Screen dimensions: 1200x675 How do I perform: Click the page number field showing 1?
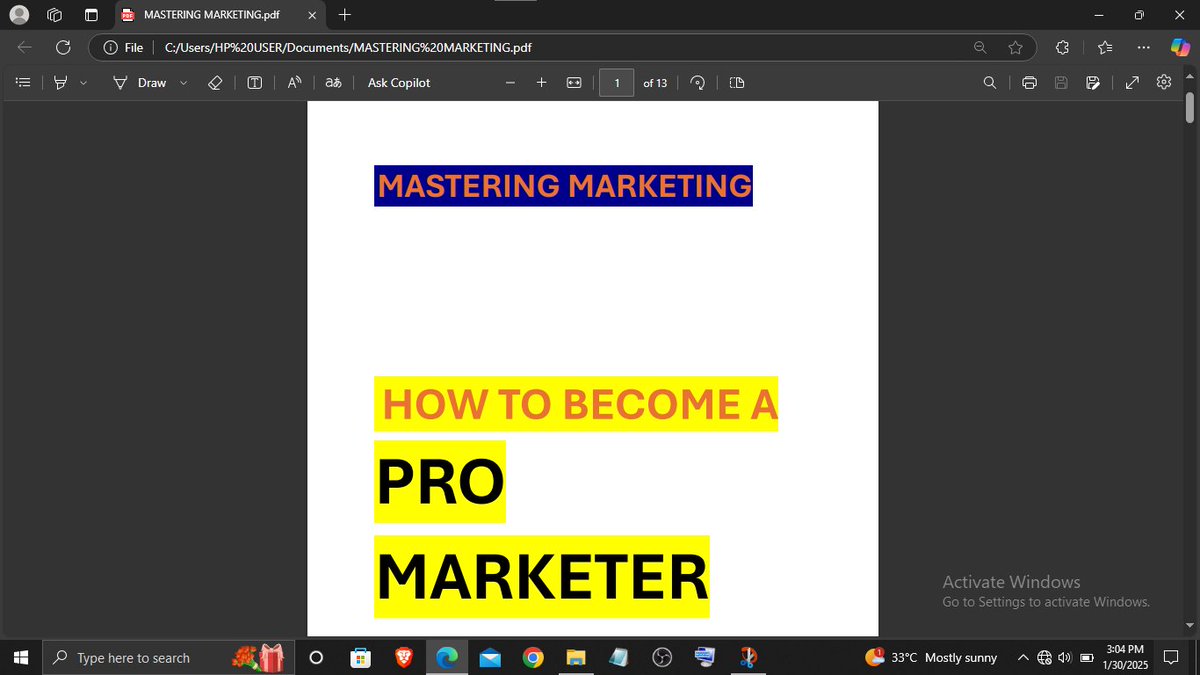coord(617,83)
